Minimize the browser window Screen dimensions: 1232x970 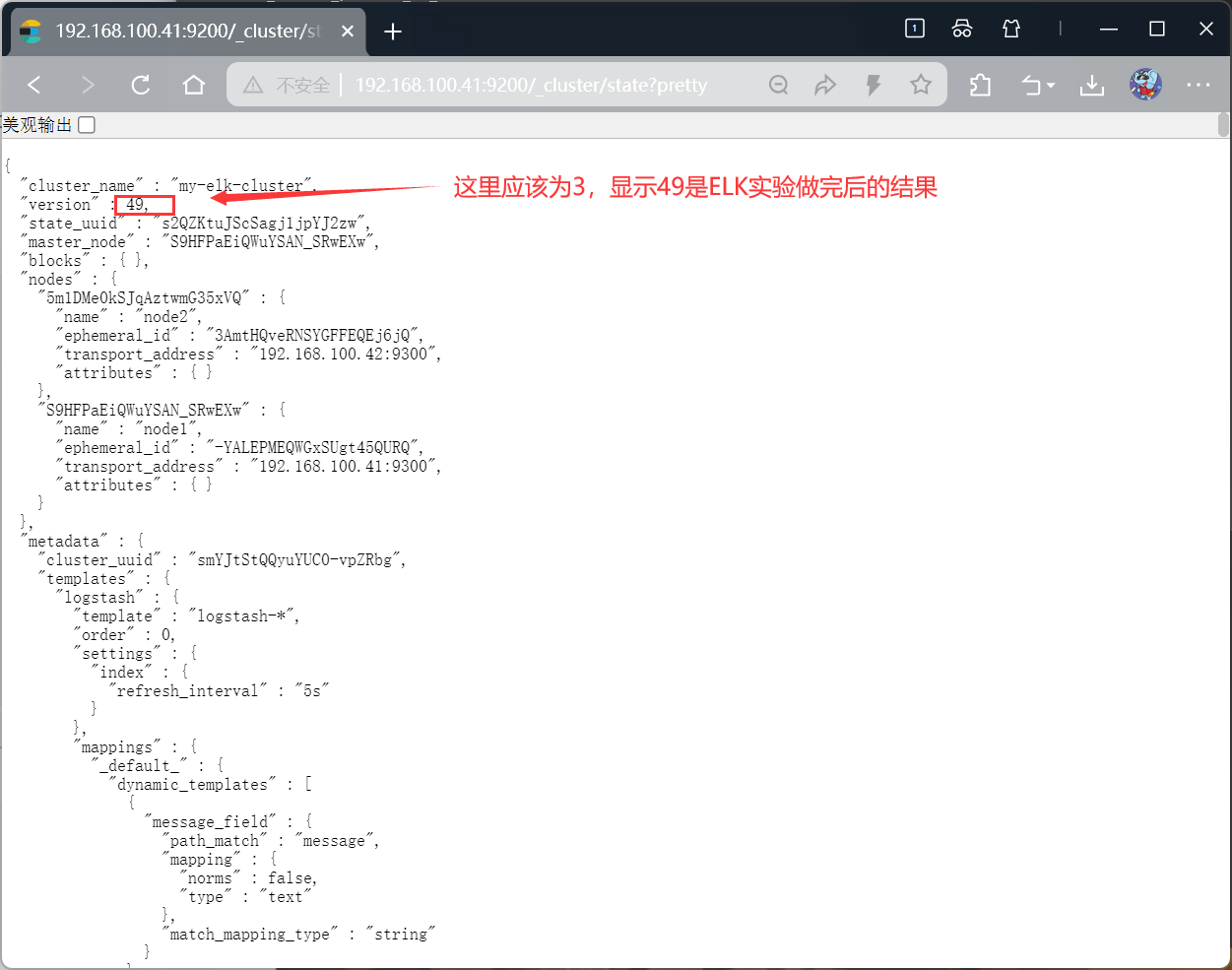click(x=1109, y=29)
